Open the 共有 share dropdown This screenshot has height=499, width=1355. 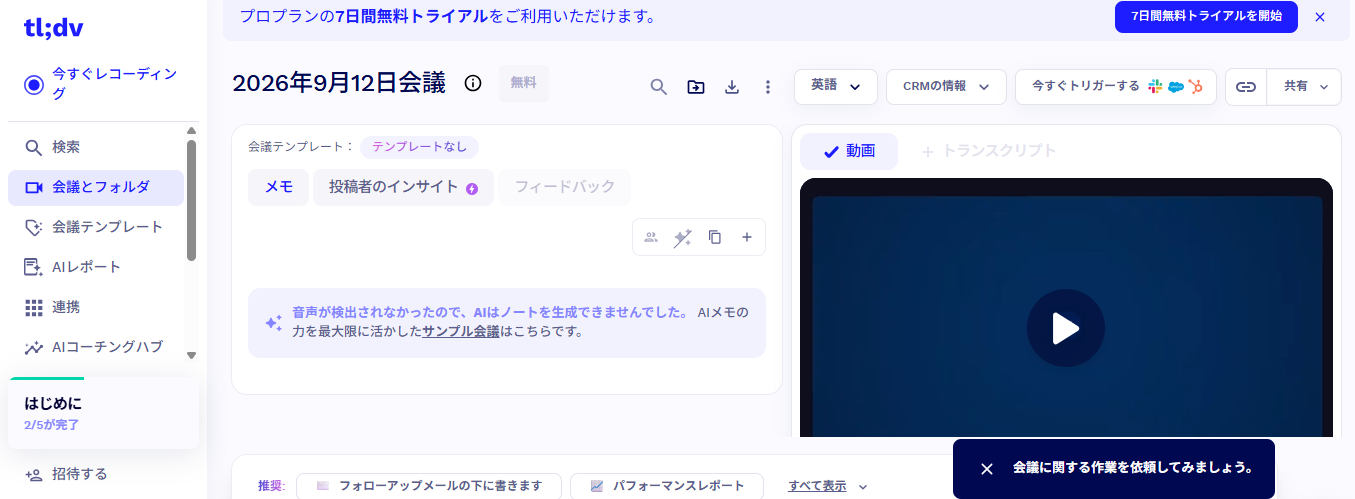click(x=1304, y=87)
